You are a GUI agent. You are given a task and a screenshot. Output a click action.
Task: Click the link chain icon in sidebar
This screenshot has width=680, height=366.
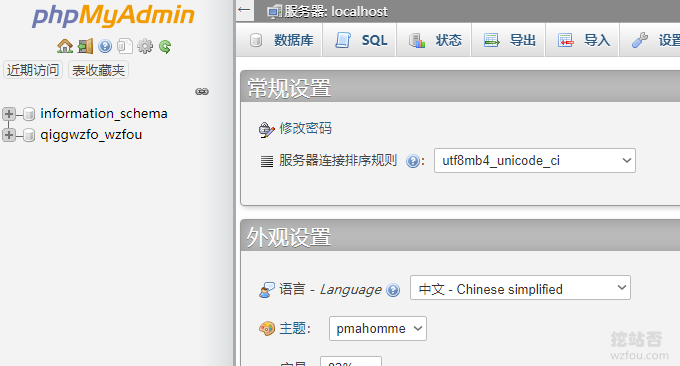coord(202,92)
